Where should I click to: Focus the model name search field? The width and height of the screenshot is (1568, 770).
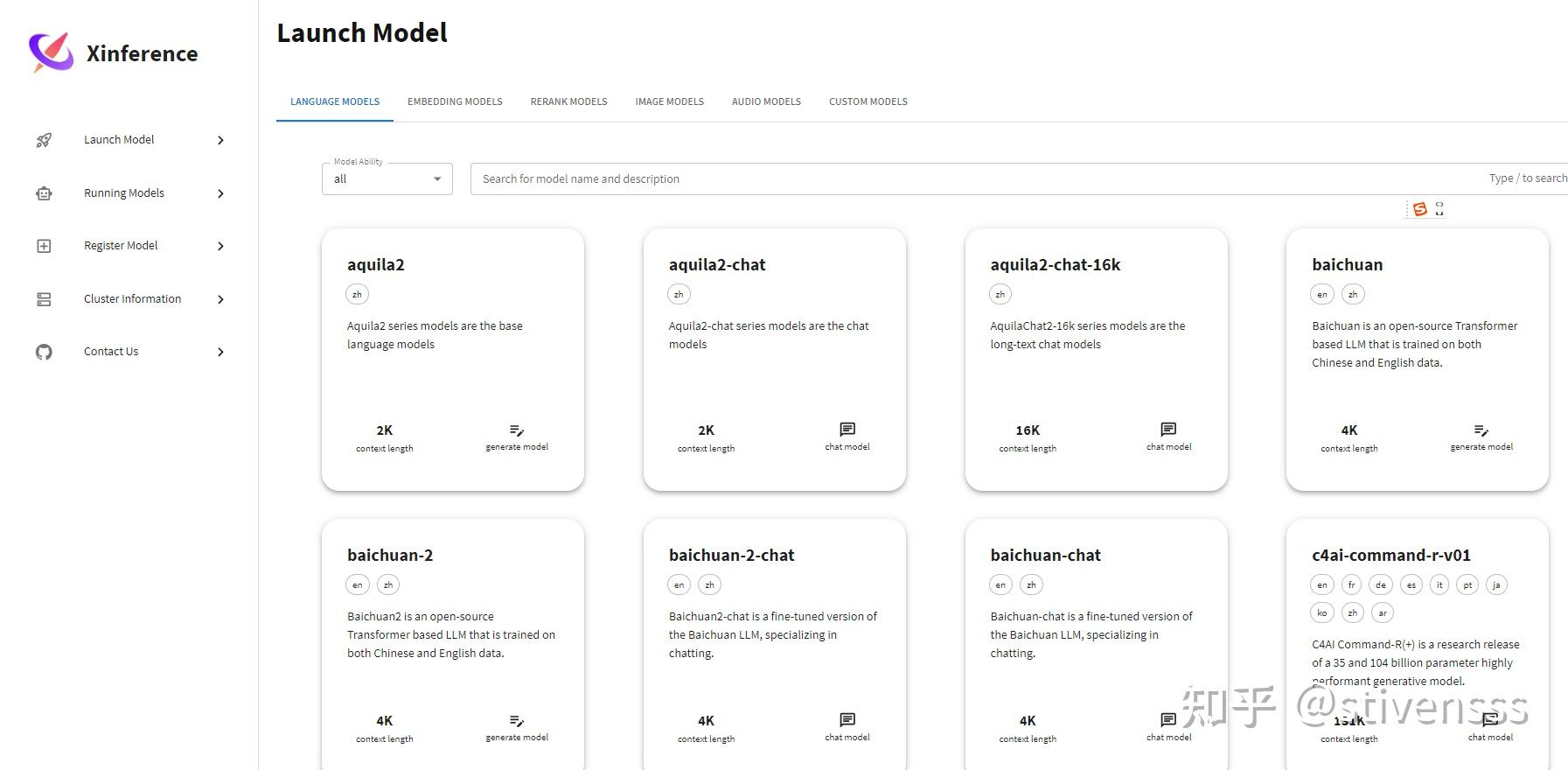point(962,178)
